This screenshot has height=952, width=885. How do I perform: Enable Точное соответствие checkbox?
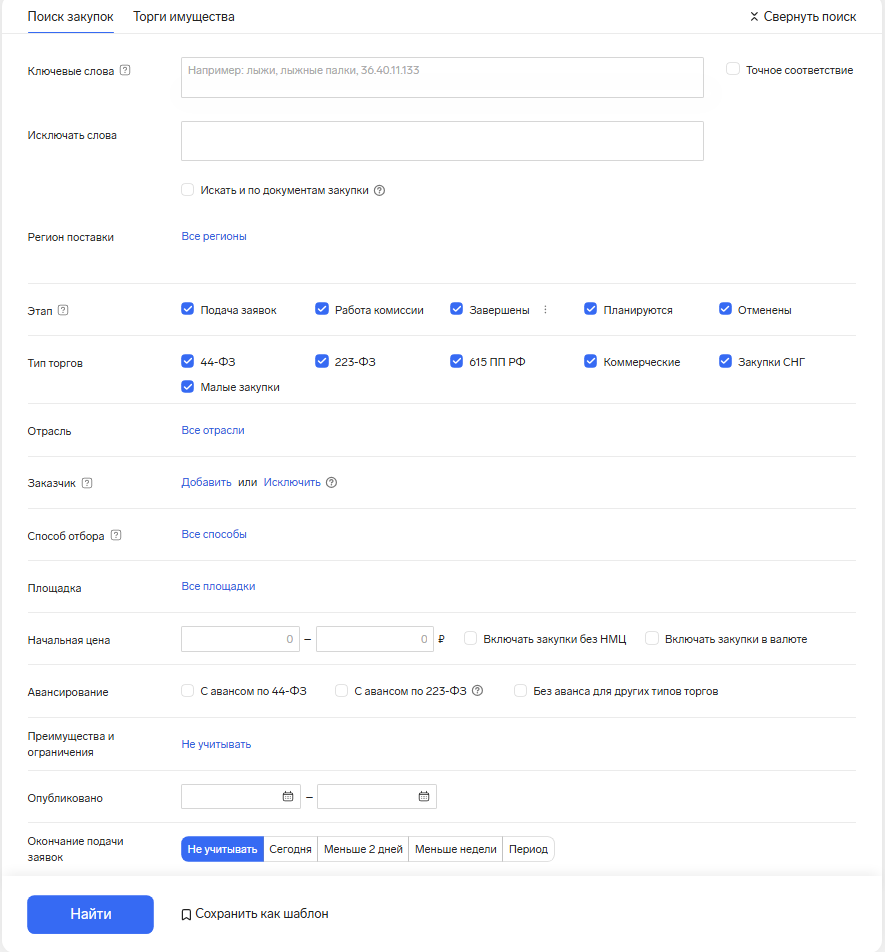click(x=733, y=69)
